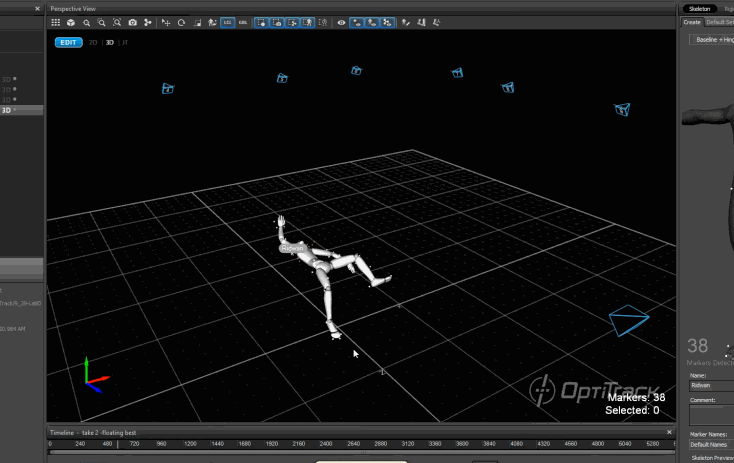The width and height of the screenshot is (734, 463).
Task: Select the translate/move arrow tool
Action: (x=166, y=22)
